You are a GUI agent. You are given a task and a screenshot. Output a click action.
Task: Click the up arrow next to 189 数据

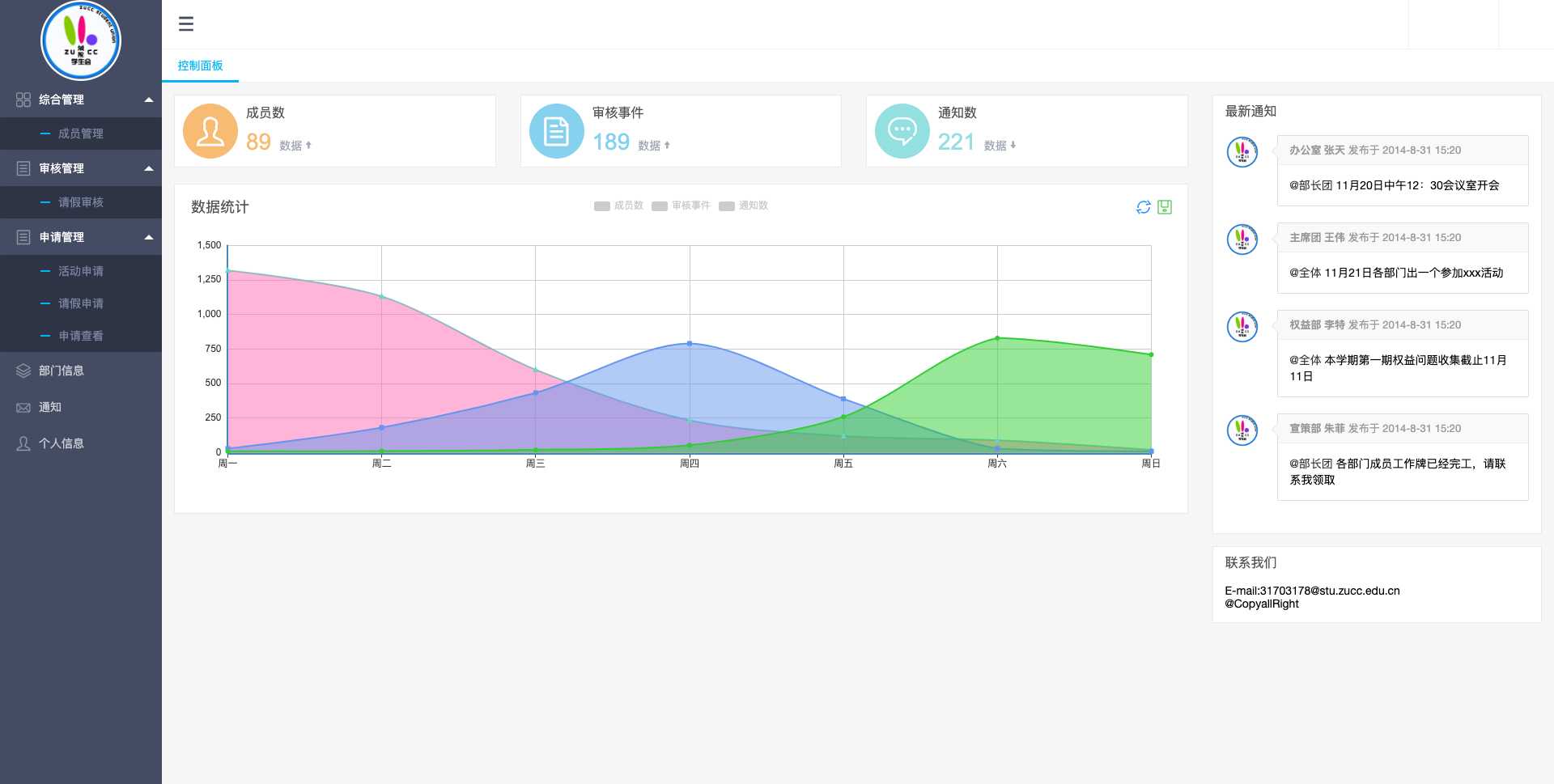coord(667,146)
